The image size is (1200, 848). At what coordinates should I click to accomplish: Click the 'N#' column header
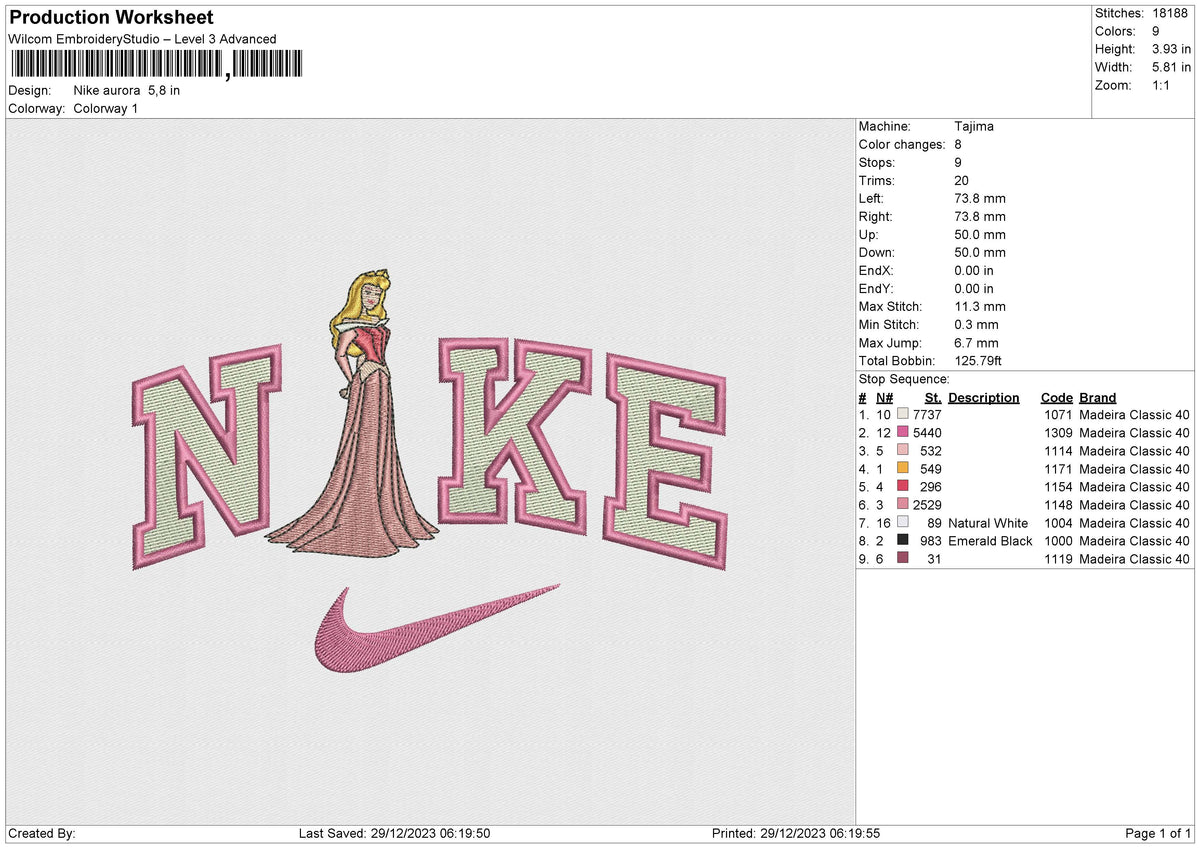884,397
